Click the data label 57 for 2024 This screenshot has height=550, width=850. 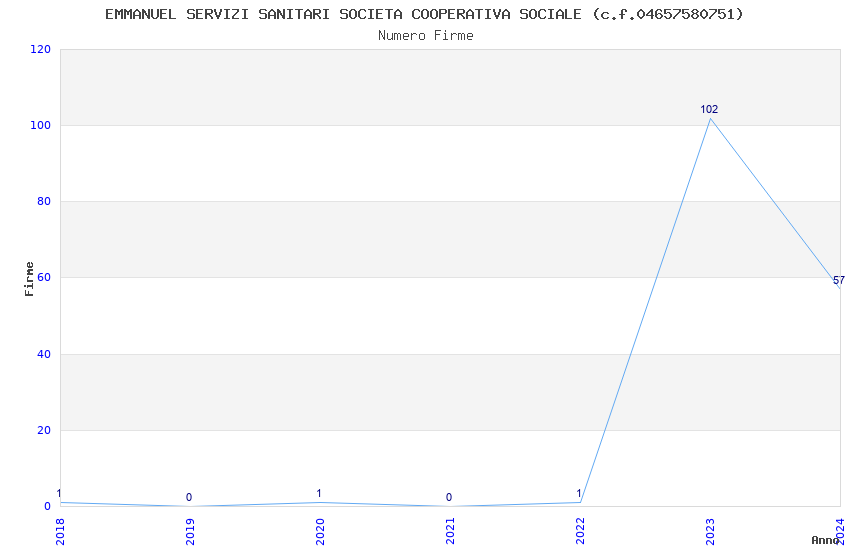(x=839, y=281)
